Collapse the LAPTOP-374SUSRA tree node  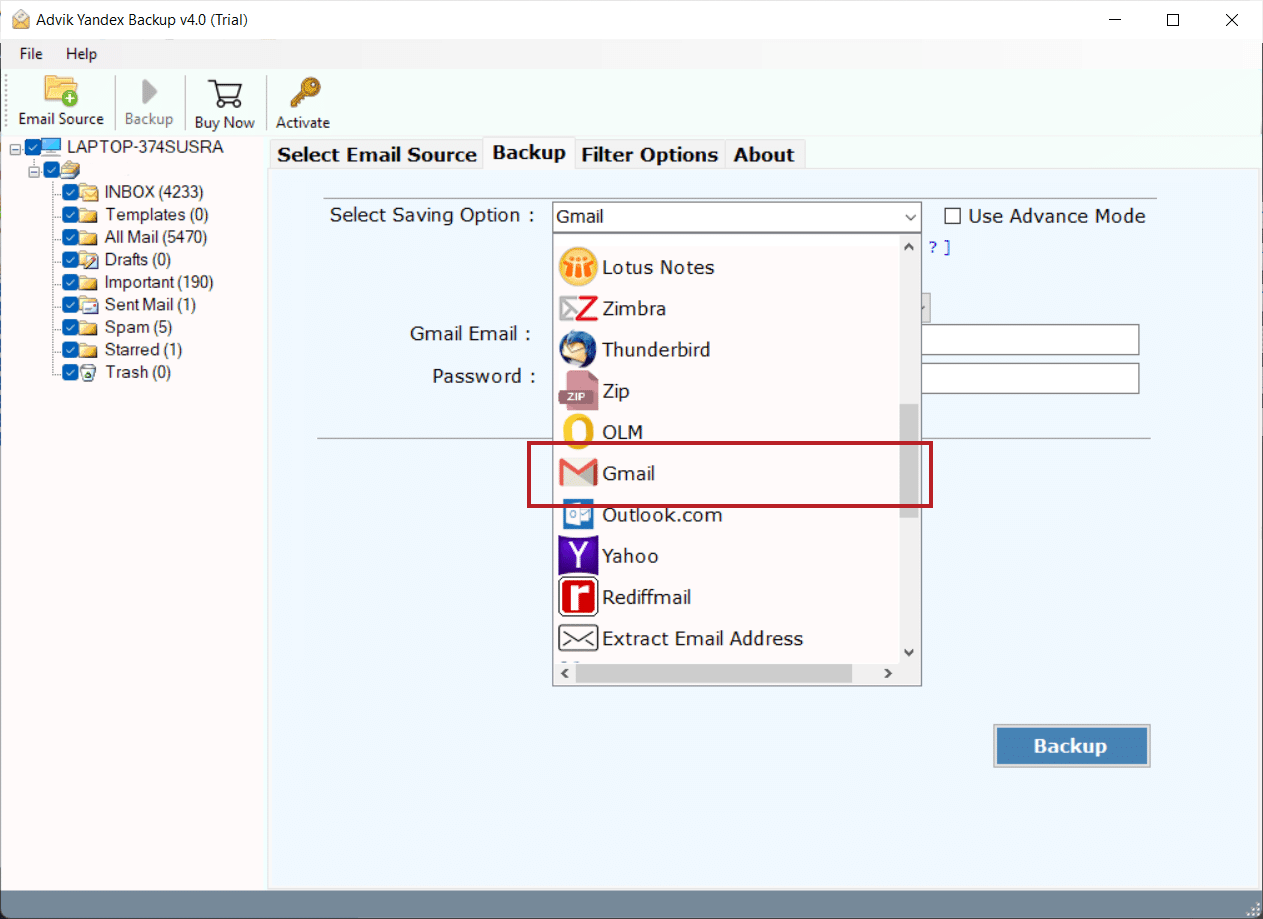(x=15, y=148)
